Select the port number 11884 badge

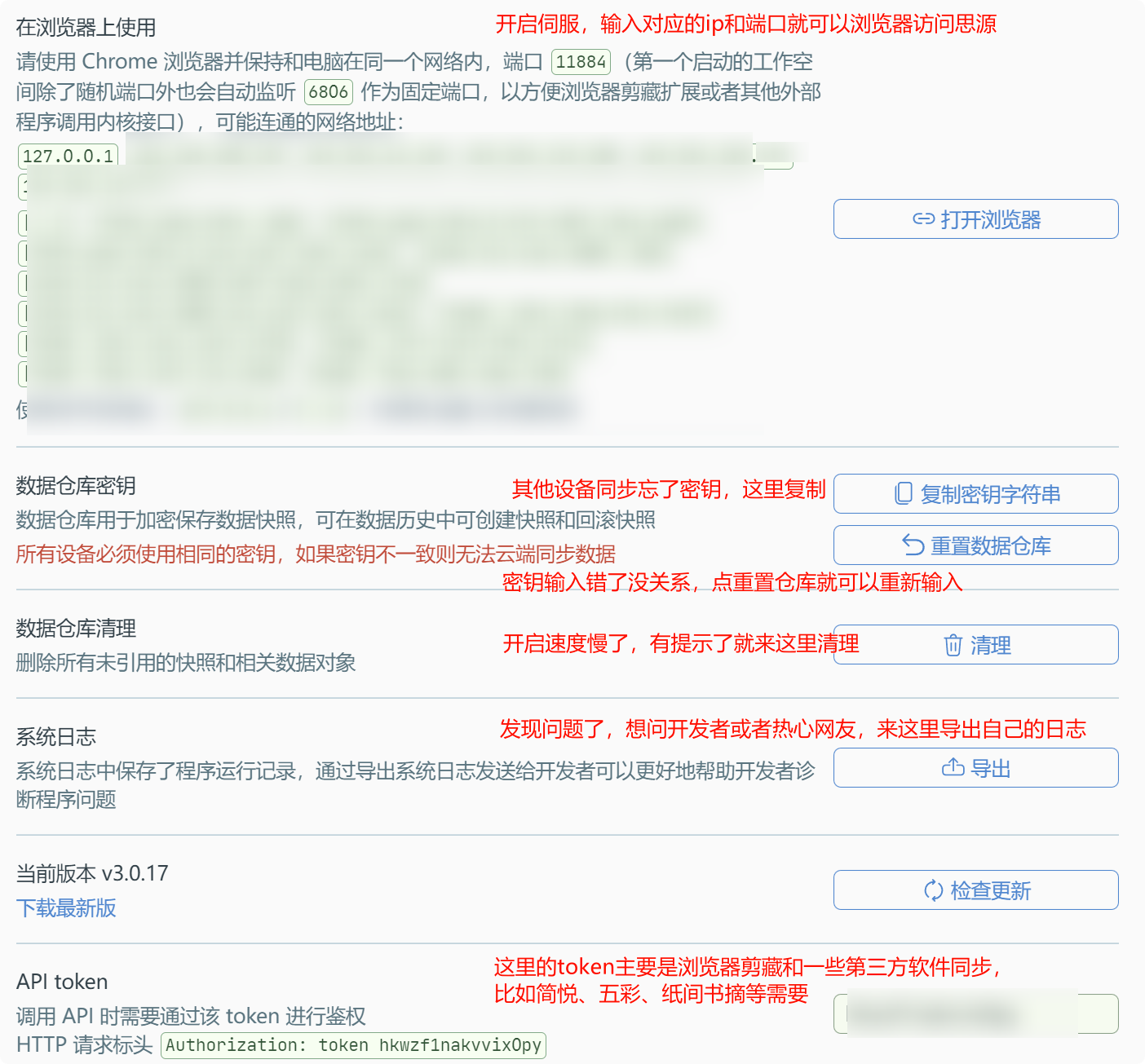point(581,62)
